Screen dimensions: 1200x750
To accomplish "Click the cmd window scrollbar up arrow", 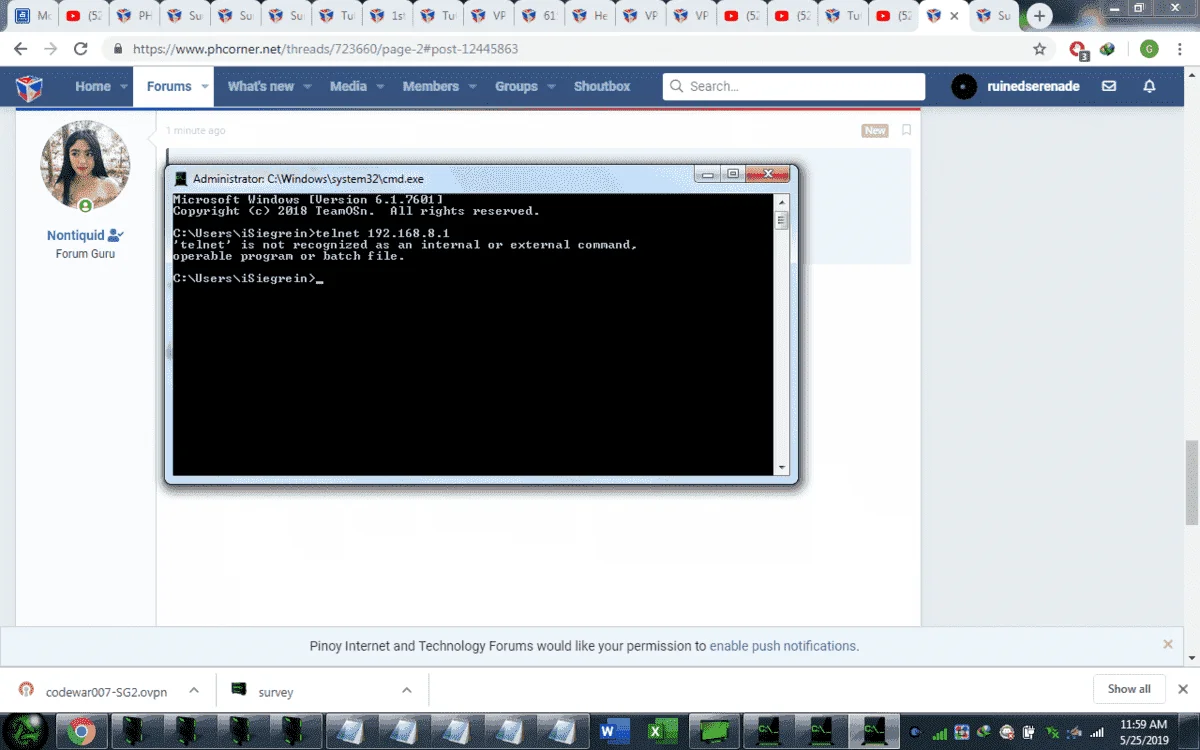I will click(782, 202).
